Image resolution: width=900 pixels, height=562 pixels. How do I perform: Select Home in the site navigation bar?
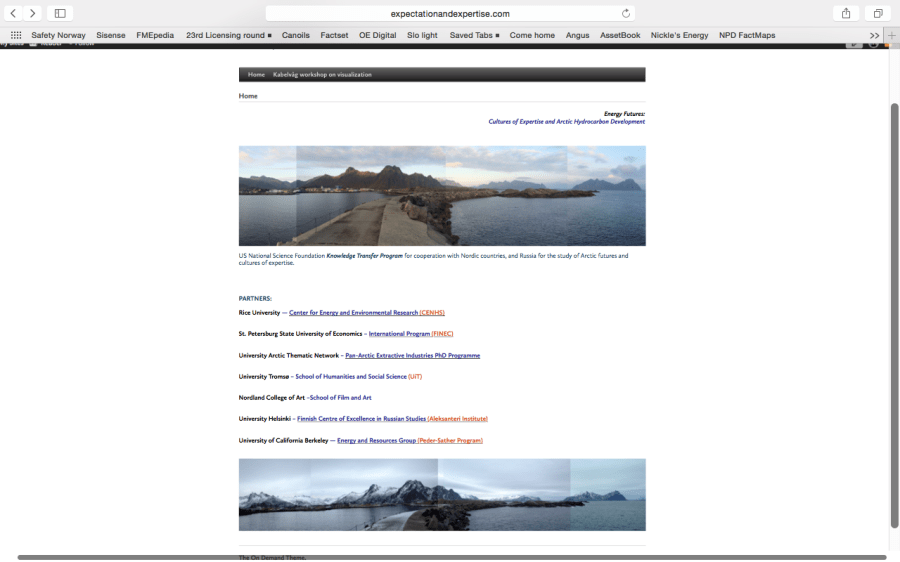tap(256, 75)
